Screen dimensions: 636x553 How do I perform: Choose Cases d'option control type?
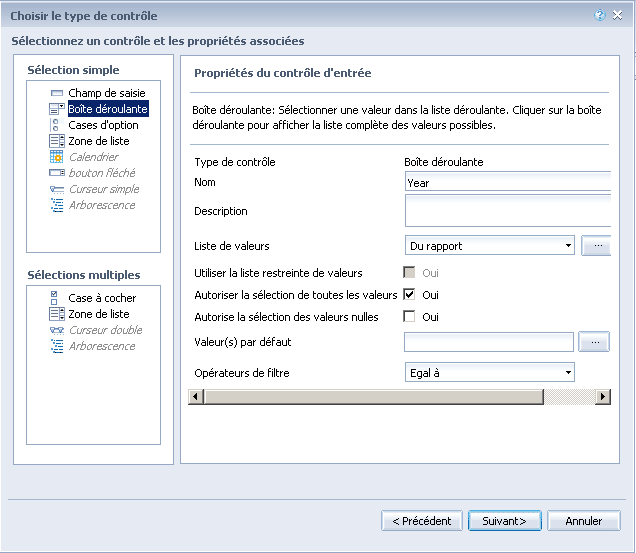(103, 125)
